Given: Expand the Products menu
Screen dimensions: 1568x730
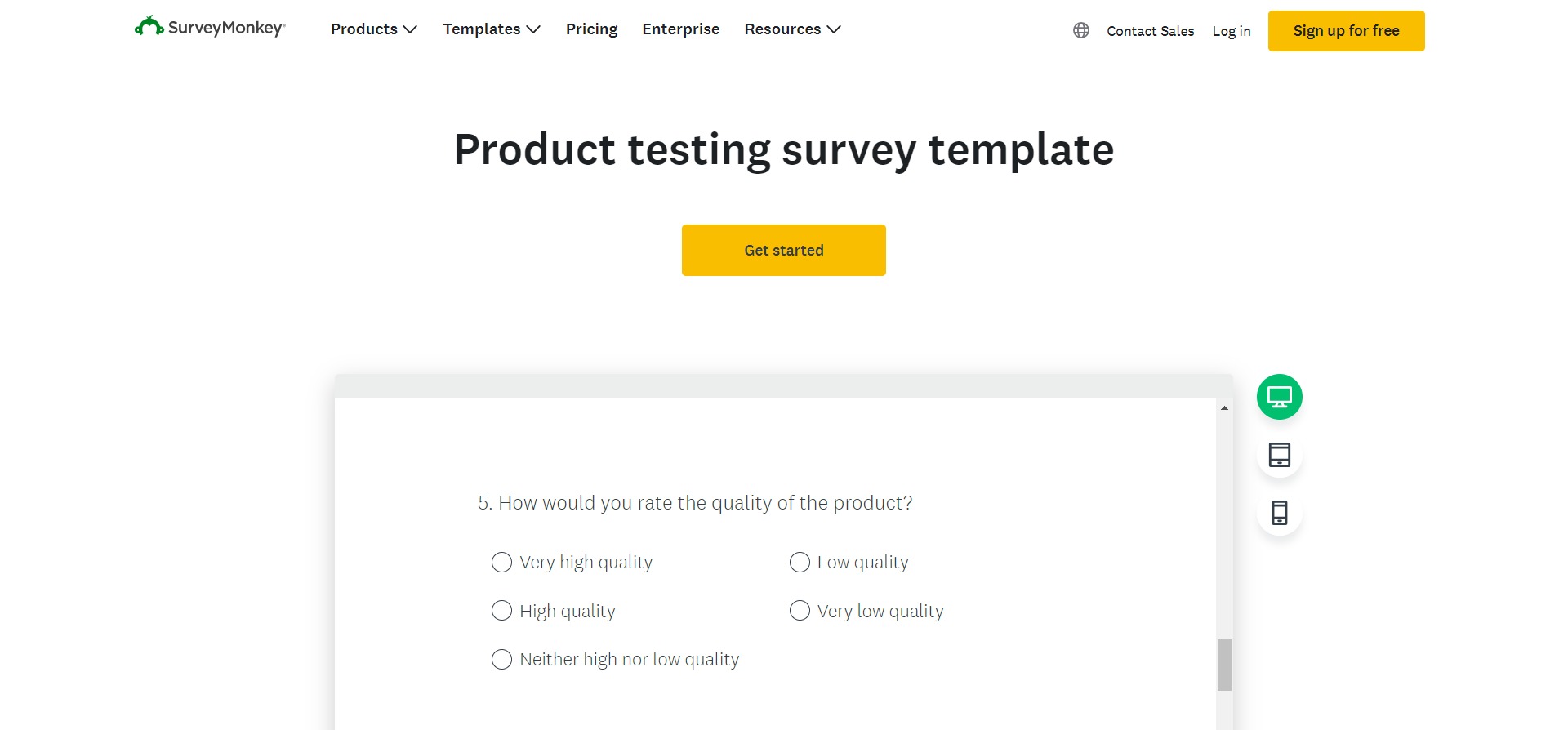Looking at the screenshot, I should (373, 29).
